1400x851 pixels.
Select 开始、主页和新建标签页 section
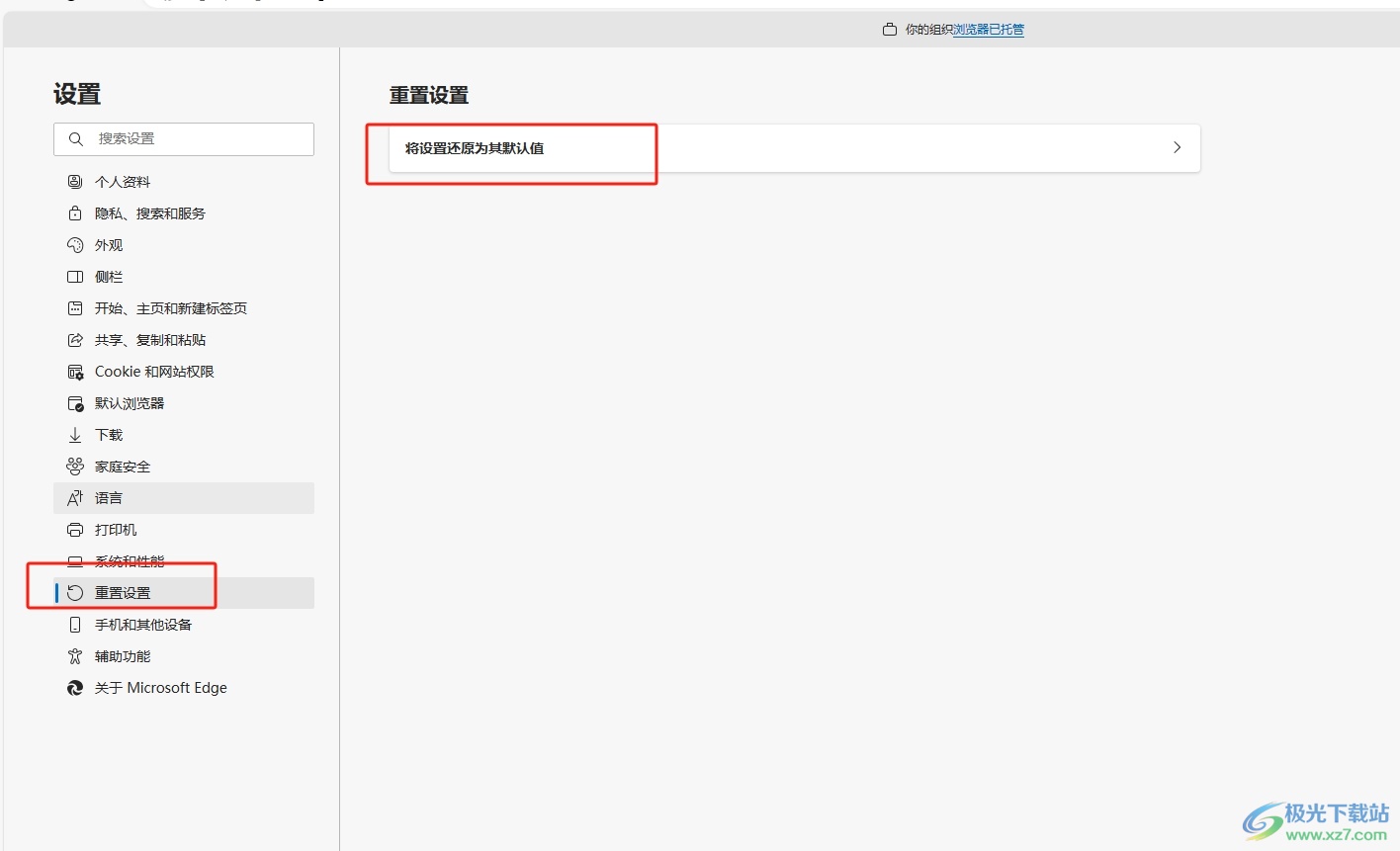click(x=184, y=308)
